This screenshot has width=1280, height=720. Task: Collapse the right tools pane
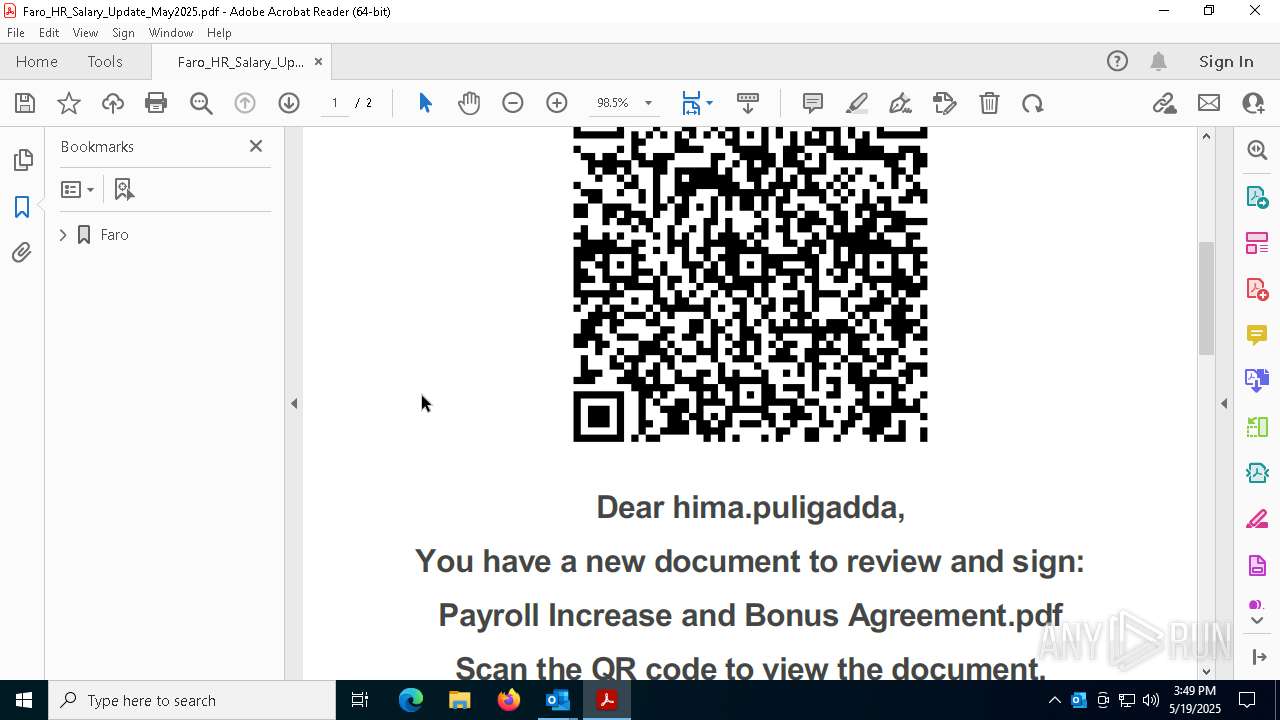click(x=1224, y=404)
